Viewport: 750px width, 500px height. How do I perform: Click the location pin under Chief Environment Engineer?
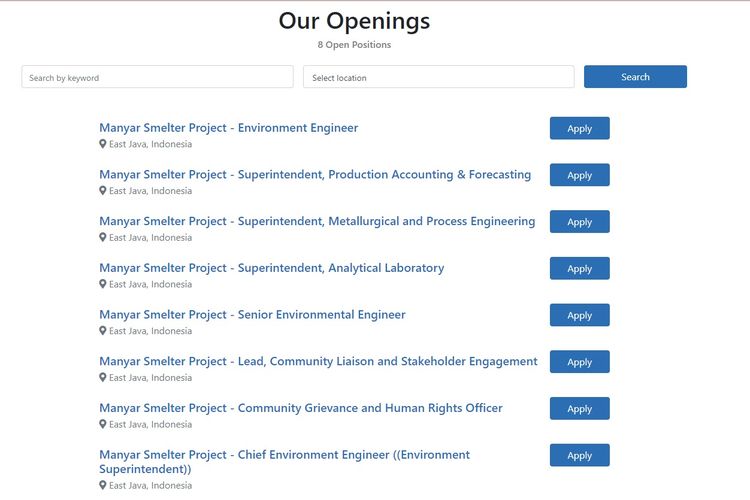(102, 485)
